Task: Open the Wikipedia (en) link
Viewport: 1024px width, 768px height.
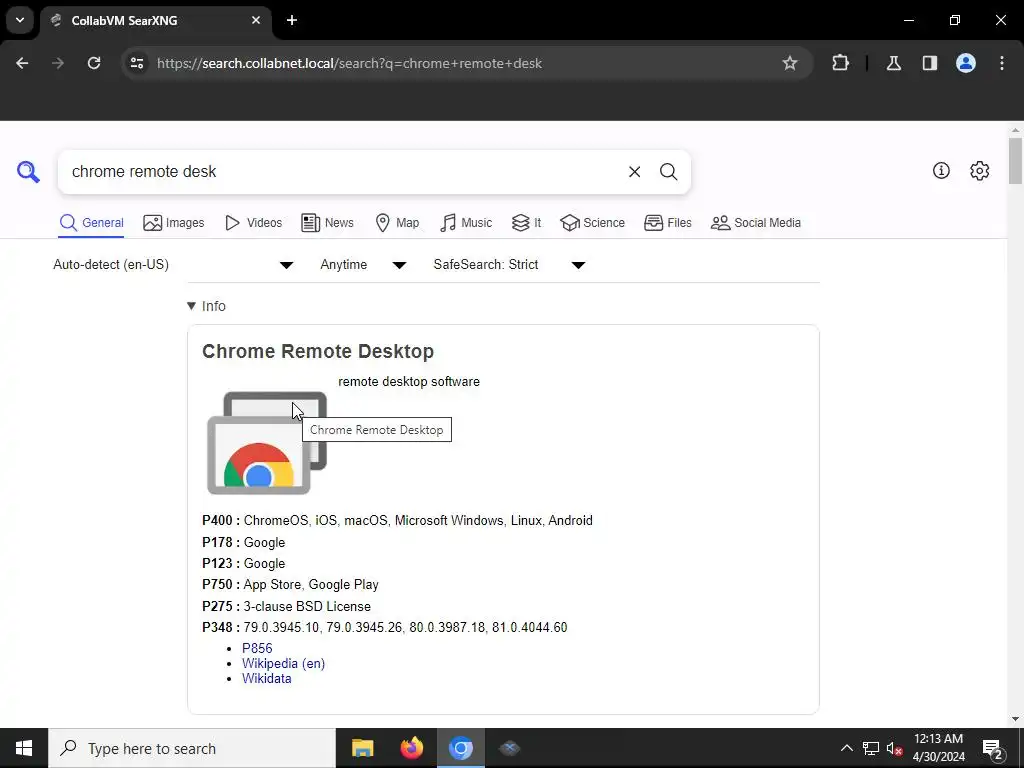Action: (x=283, y=663)
